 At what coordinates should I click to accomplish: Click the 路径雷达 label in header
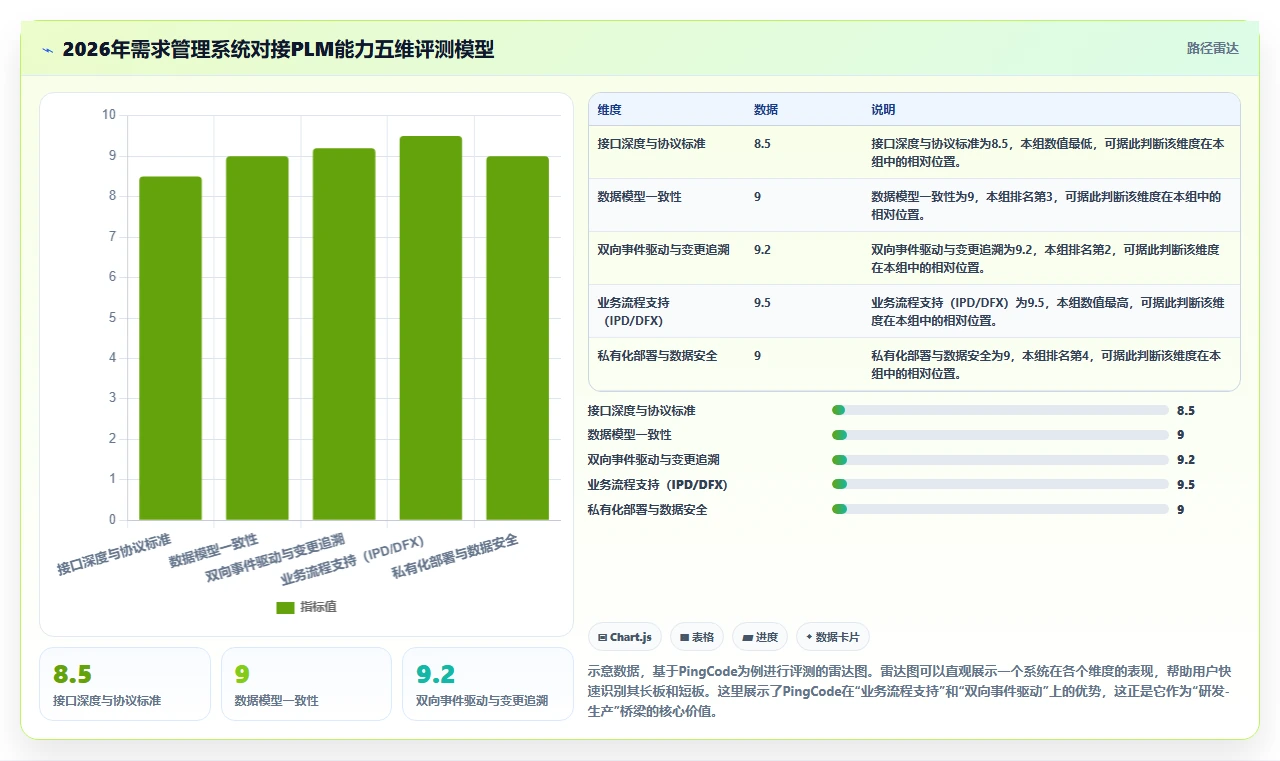tap(1212, 48)
